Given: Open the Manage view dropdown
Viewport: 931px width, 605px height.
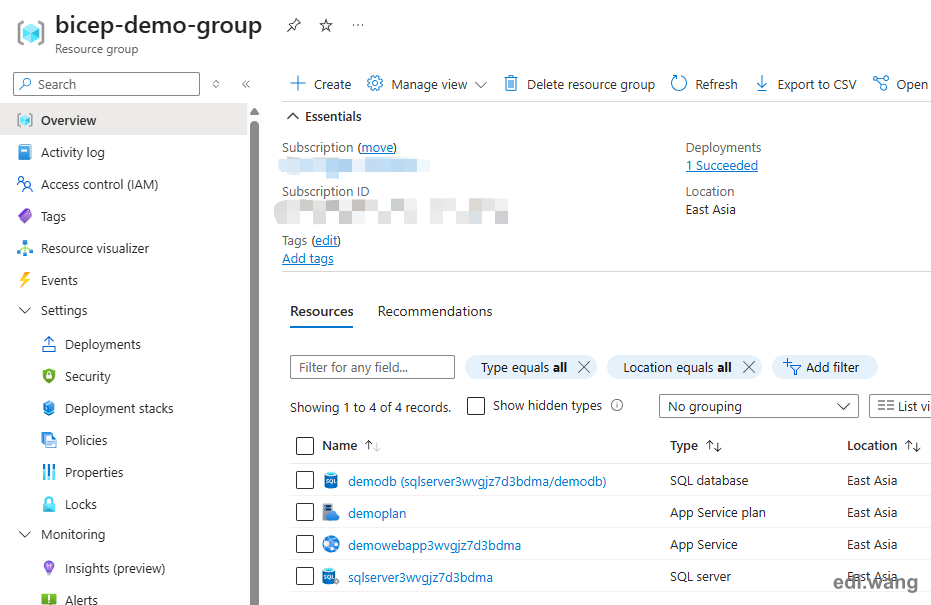Looking at the screenshot, I should [x=426, y=84].
